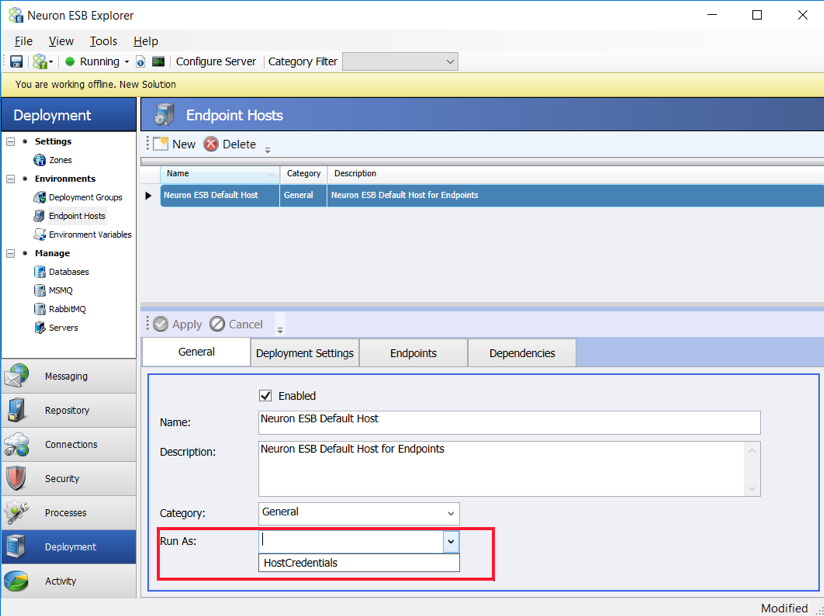Open the Running status dropdown arrow
Viewport: 824px width, 616px height.
point(127,62)
